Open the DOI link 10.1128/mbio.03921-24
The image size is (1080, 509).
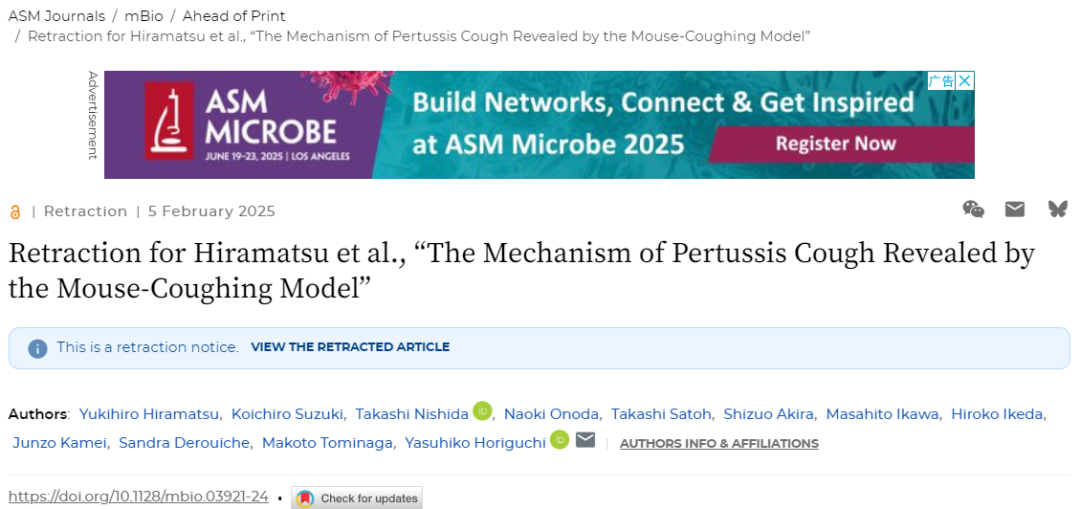click(138, 497)
